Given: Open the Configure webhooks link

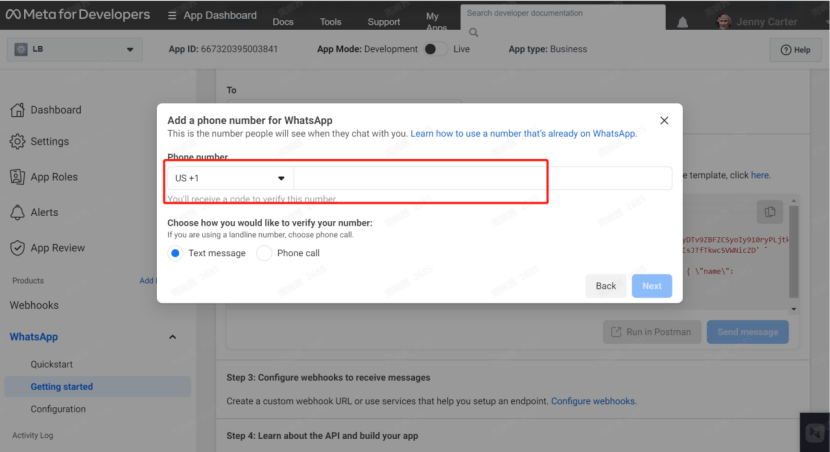Looking at the screenshot, I should point(593,401).
